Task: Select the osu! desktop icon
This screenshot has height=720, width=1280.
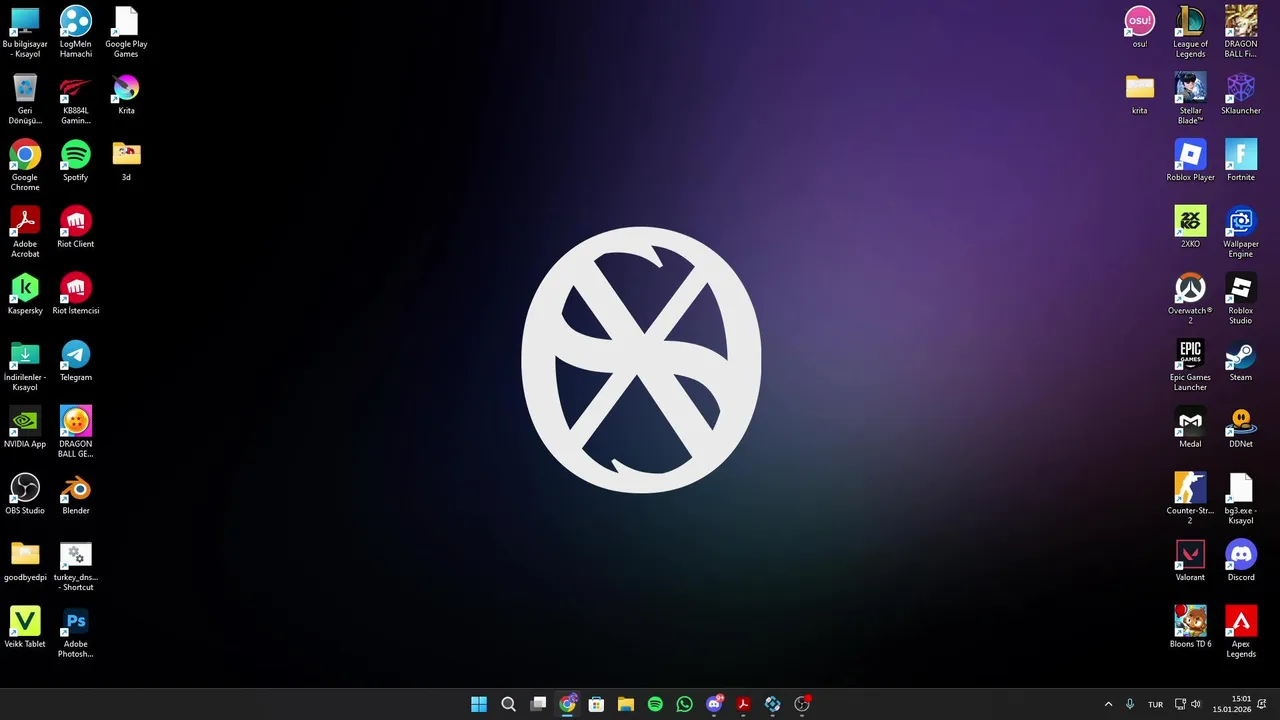Action: click(1140, 27)
